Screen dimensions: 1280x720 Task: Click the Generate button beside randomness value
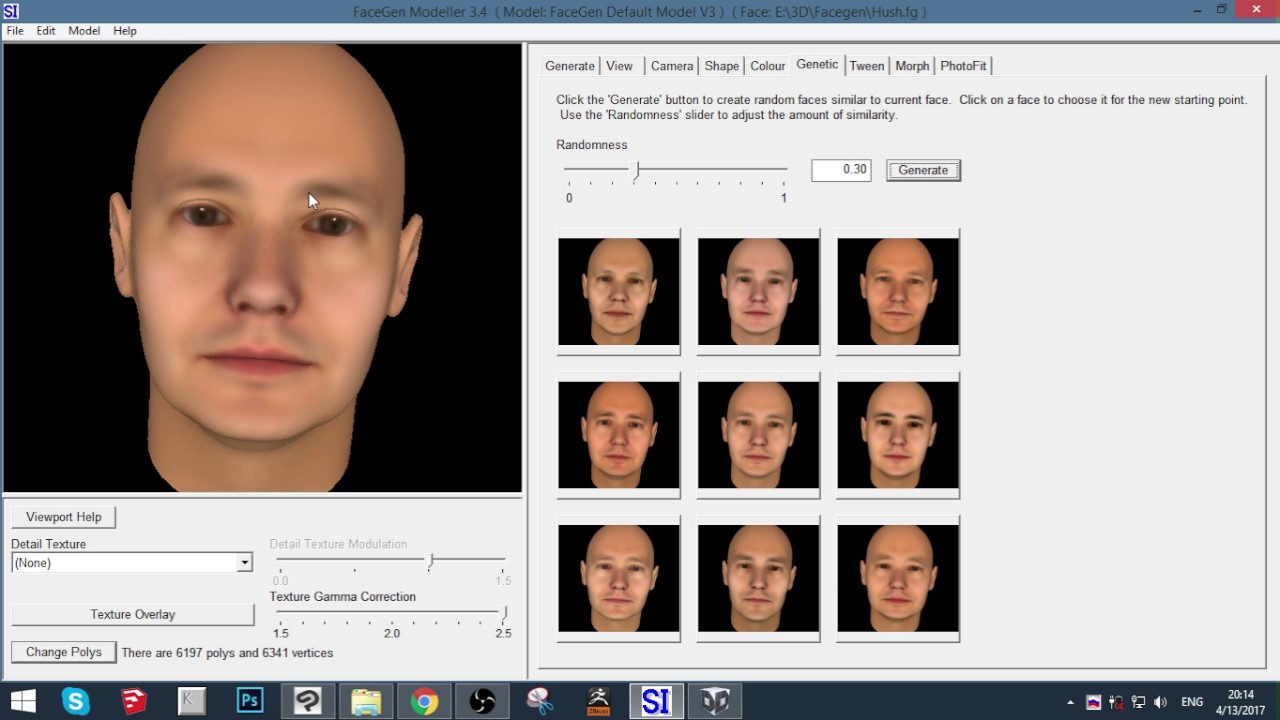coord(923,170)
